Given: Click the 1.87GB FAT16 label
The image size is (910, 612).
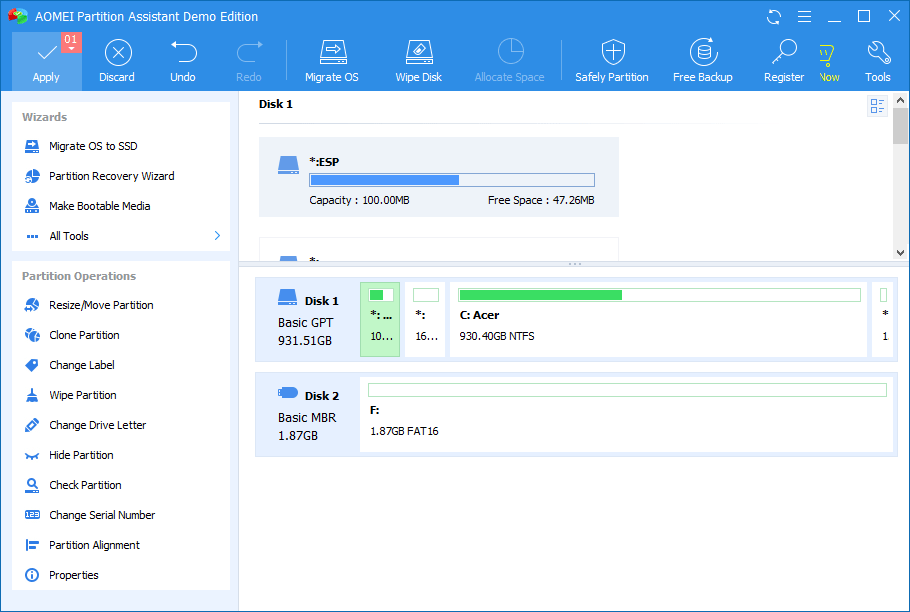Looking at the screenshot, I should pyautogui.click(x=404, y=431).
